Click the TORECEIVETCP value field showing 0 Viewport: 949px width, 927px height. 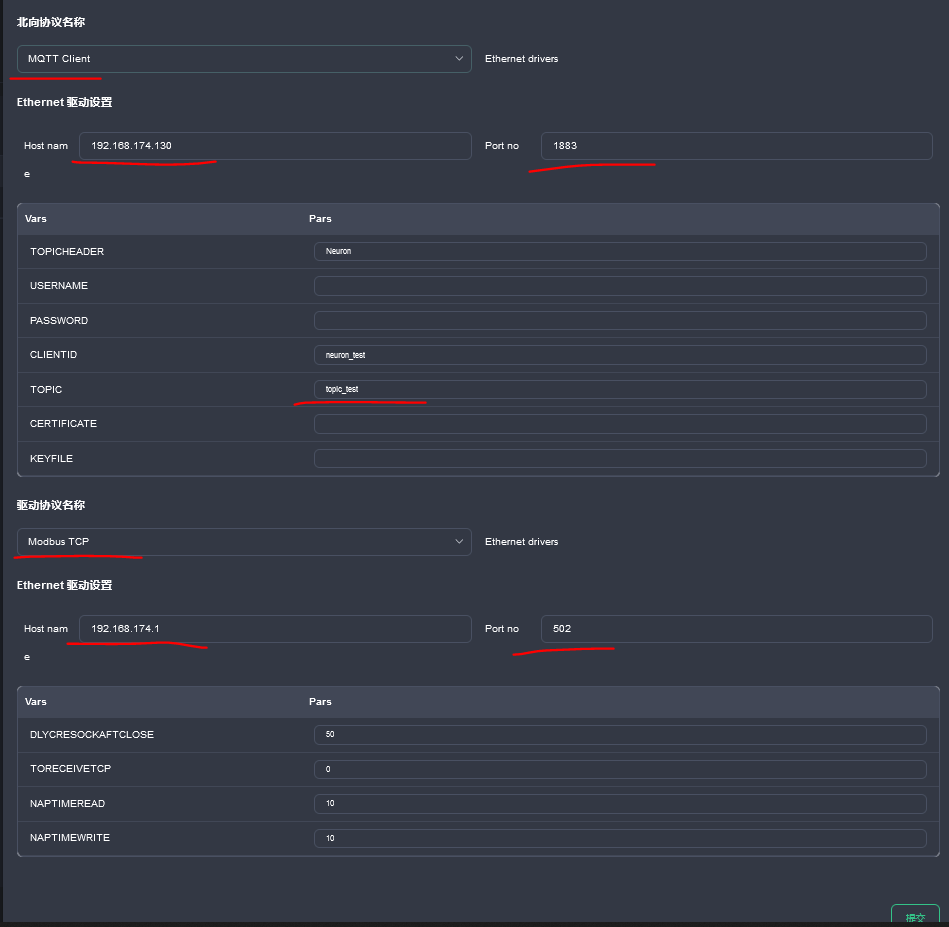pyautogui.click(x=620, y=768)
